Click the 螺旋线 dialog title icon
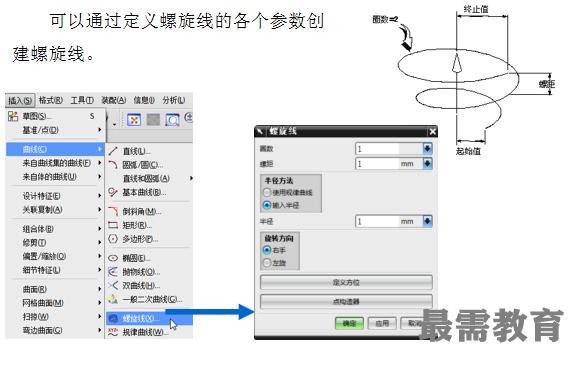This screenshot has height=365, width=570. [x=260, y=131]
